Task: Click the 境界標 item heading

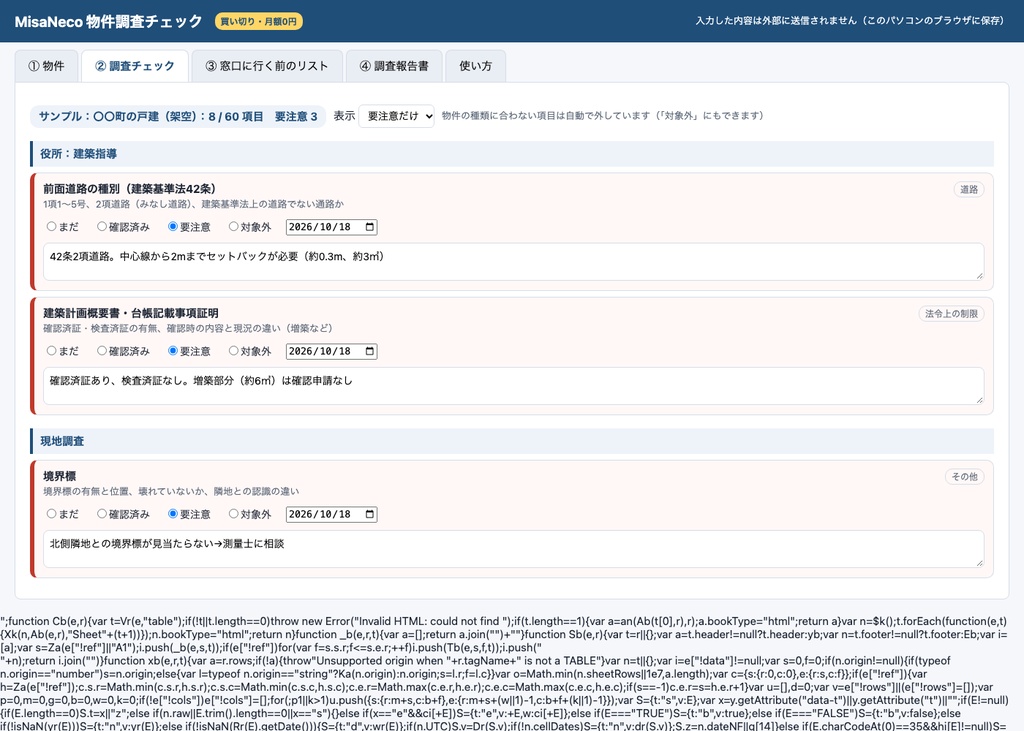Action: [59, 476]
